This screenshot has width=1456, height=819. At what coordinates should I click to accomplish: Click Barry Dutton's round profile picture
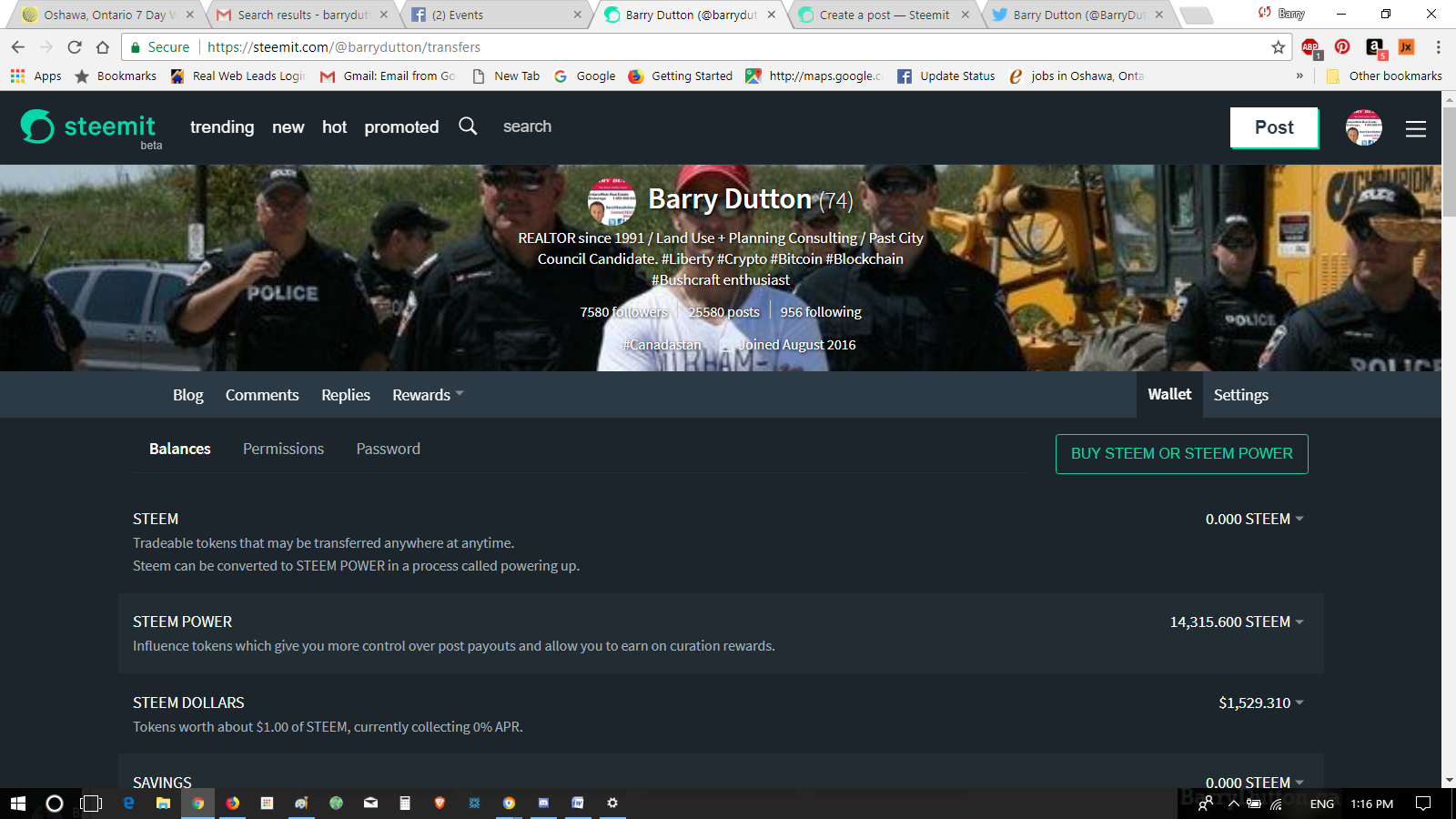pos(612,201)
